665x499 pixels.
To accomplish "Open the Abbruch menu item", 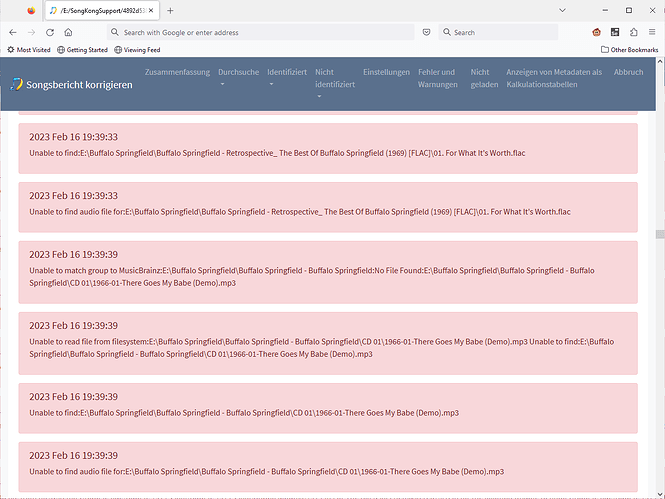I will tap(629, 72).
